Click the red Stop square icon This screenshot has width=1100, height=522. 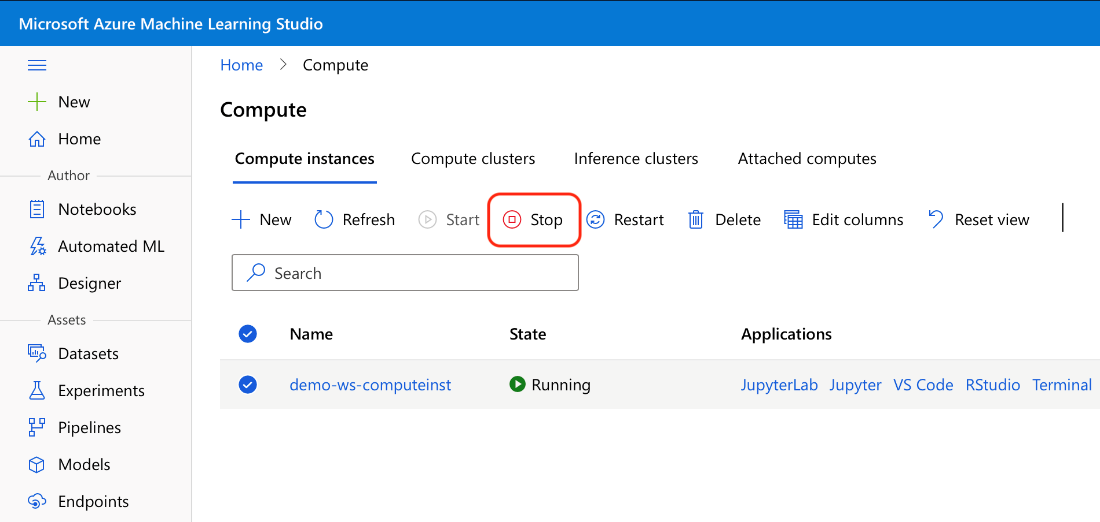[512, 220]
